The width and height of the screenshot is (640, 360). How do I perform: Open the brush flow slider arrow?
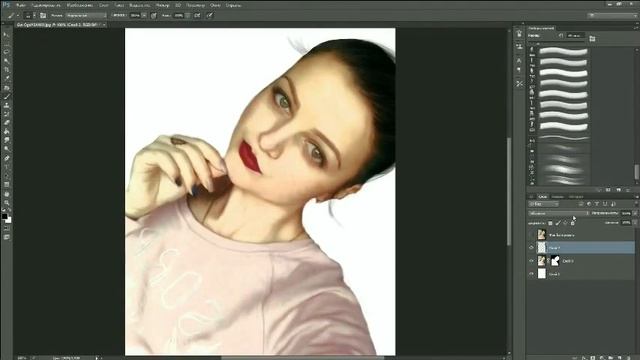(187, 16)
